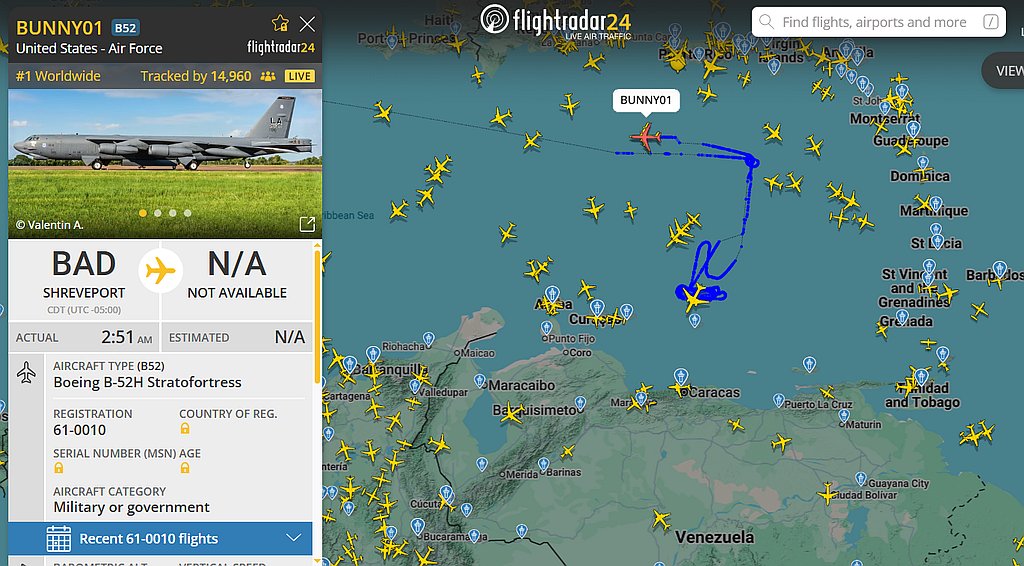Open aircraft photo in new window icon
The height and width of the screenshot is (566, 1024).
pos(307,225)
